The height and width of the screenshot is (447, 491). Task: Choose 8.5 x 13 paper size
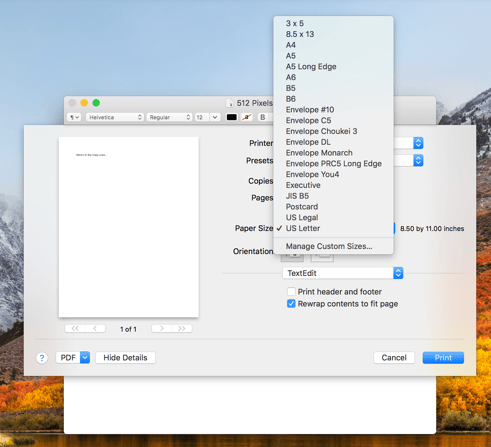333,34
